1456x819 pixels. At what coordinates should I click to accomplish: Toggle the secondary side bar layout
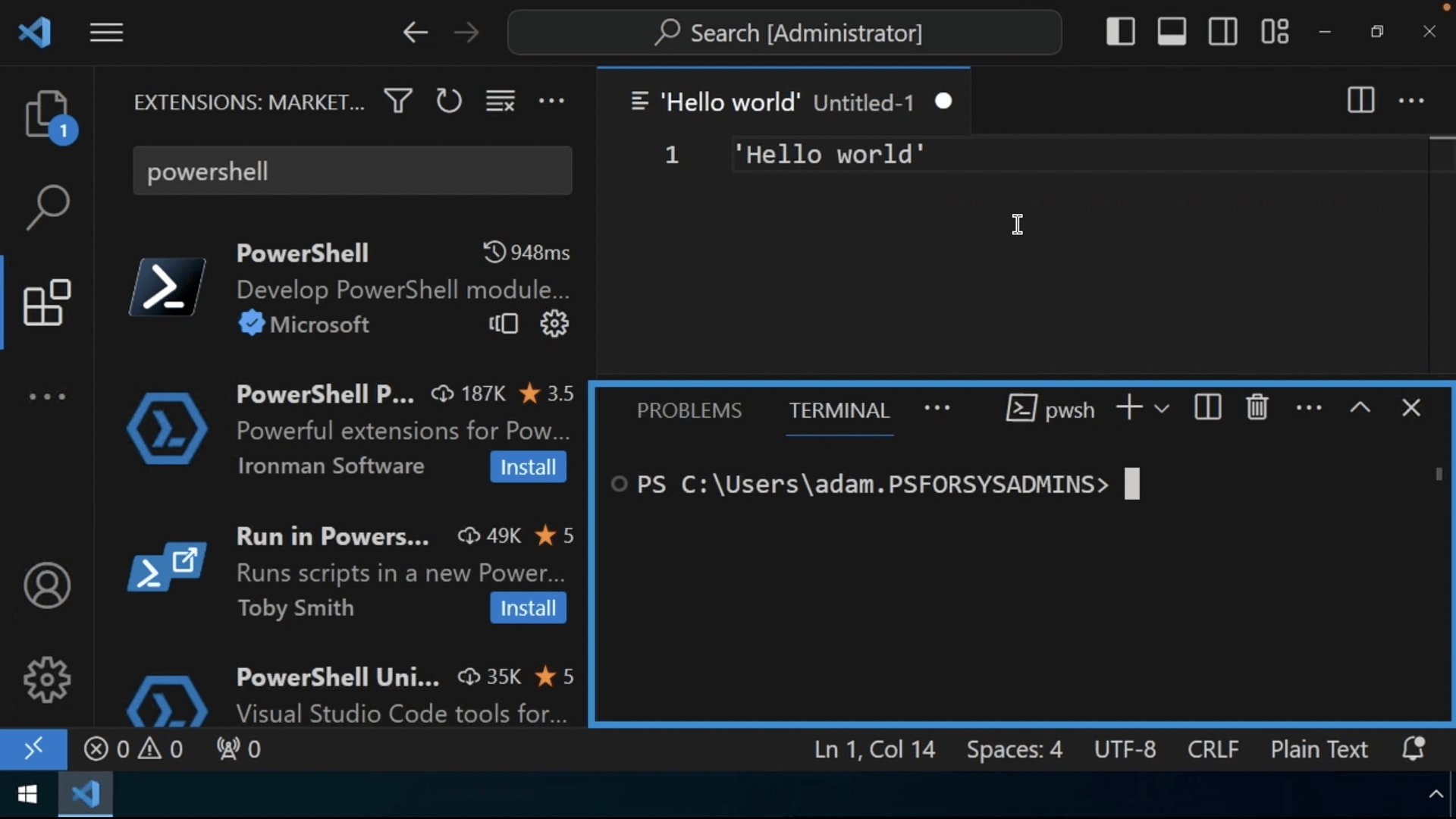tap(1222, 32)
